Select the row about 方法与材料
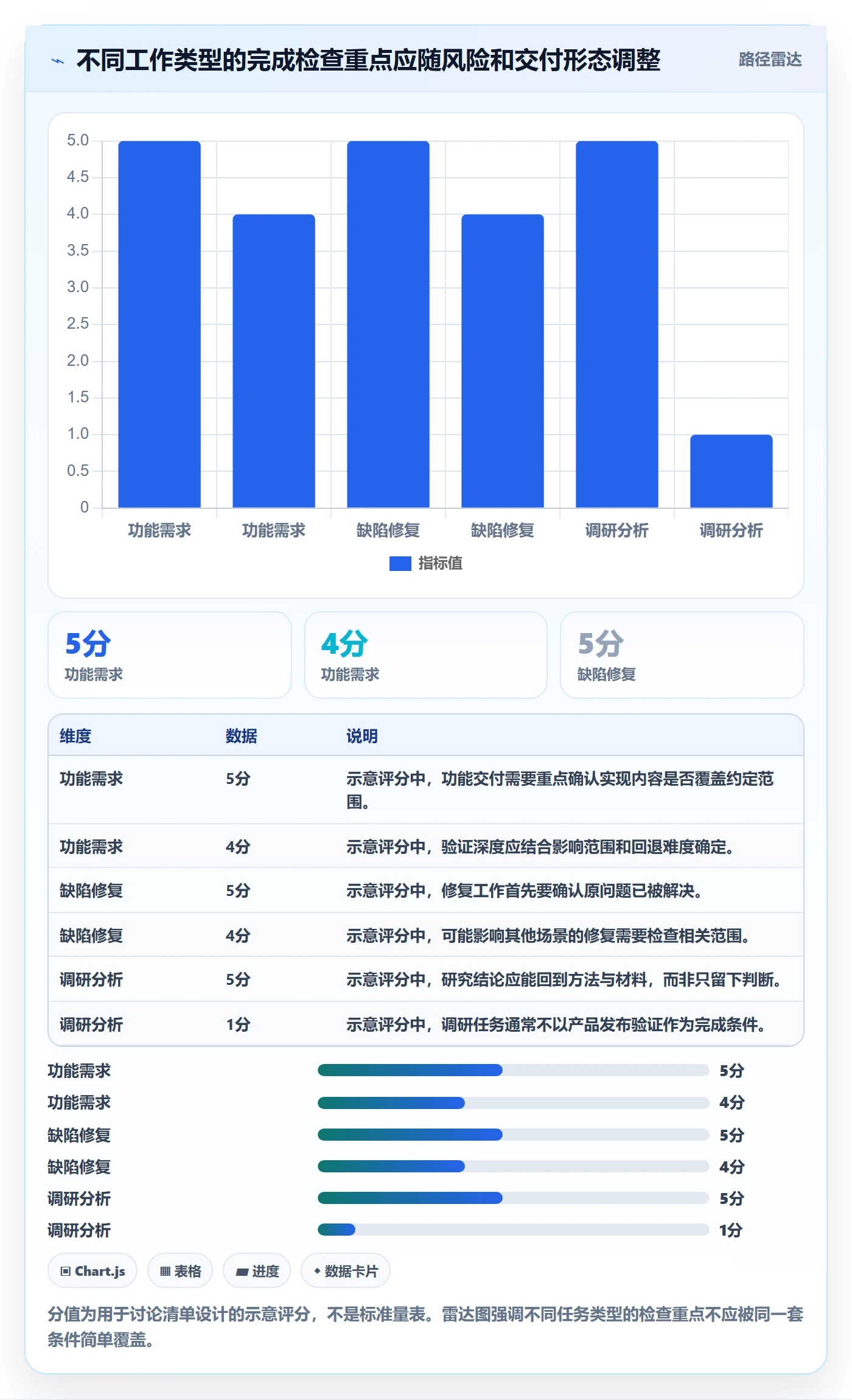This screenshot has height=1400, width=852. (426, 979)
